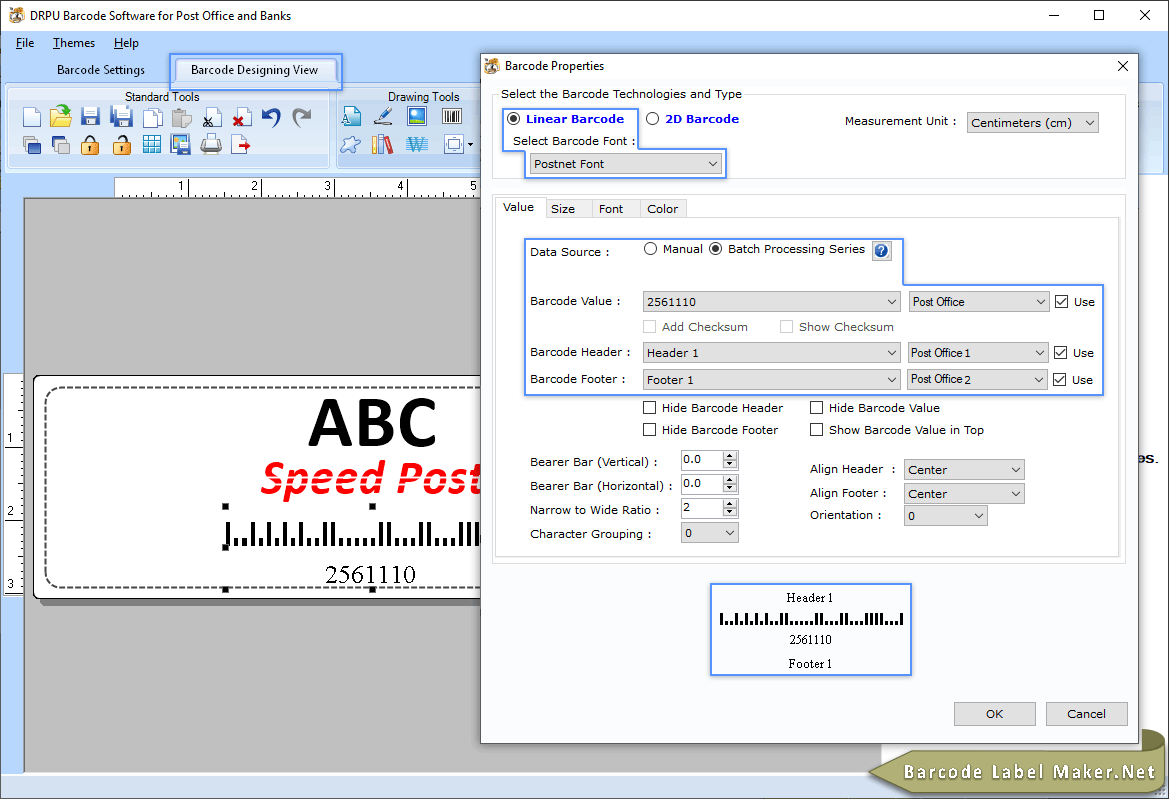Screen dimensions: 1169x799
Task: Open the Postnet Font barcode font dropdown
Action: [x=626, y=164]
